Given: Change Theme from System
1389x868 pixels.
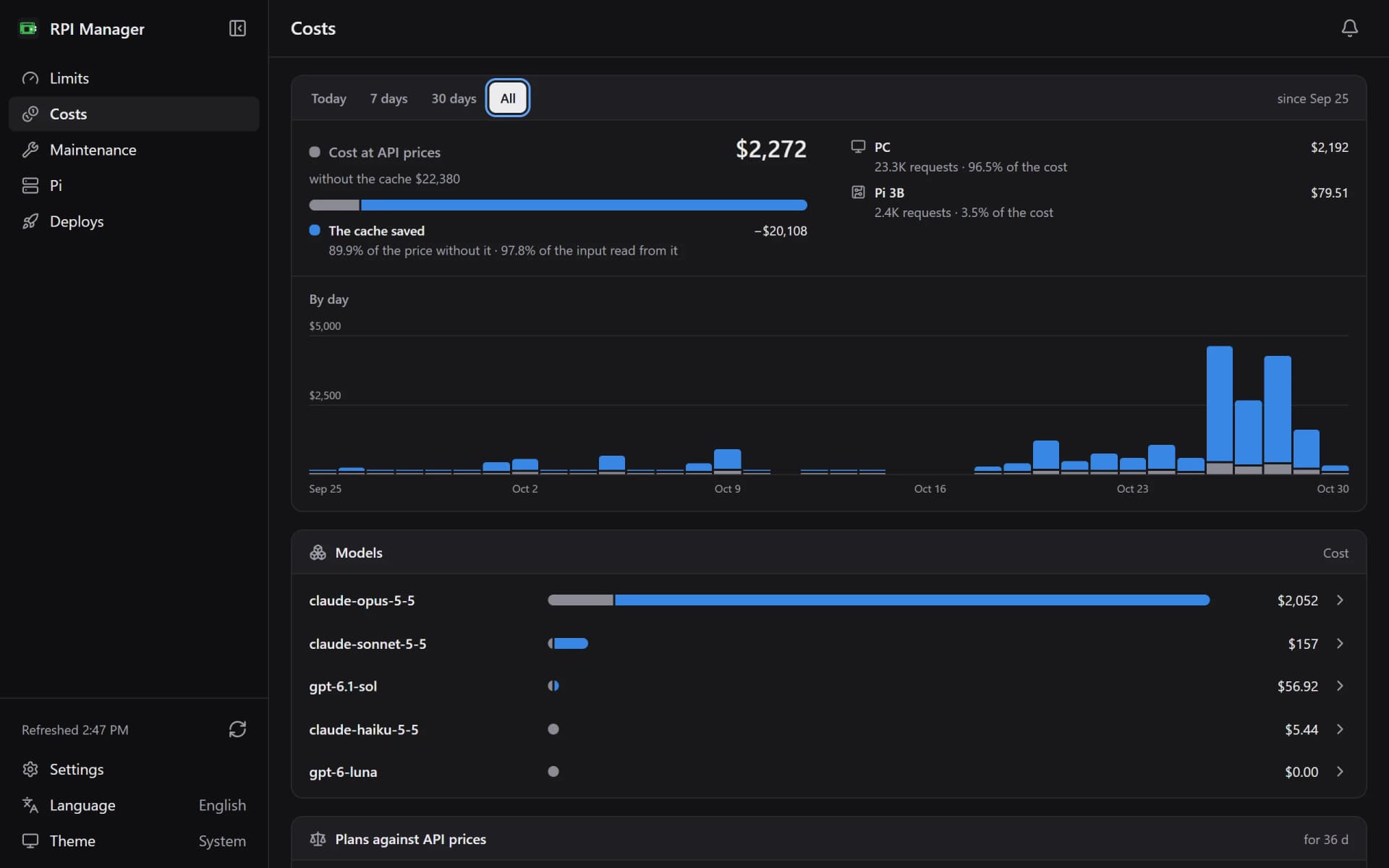Looking at the screenshot, I should point(222,841).
